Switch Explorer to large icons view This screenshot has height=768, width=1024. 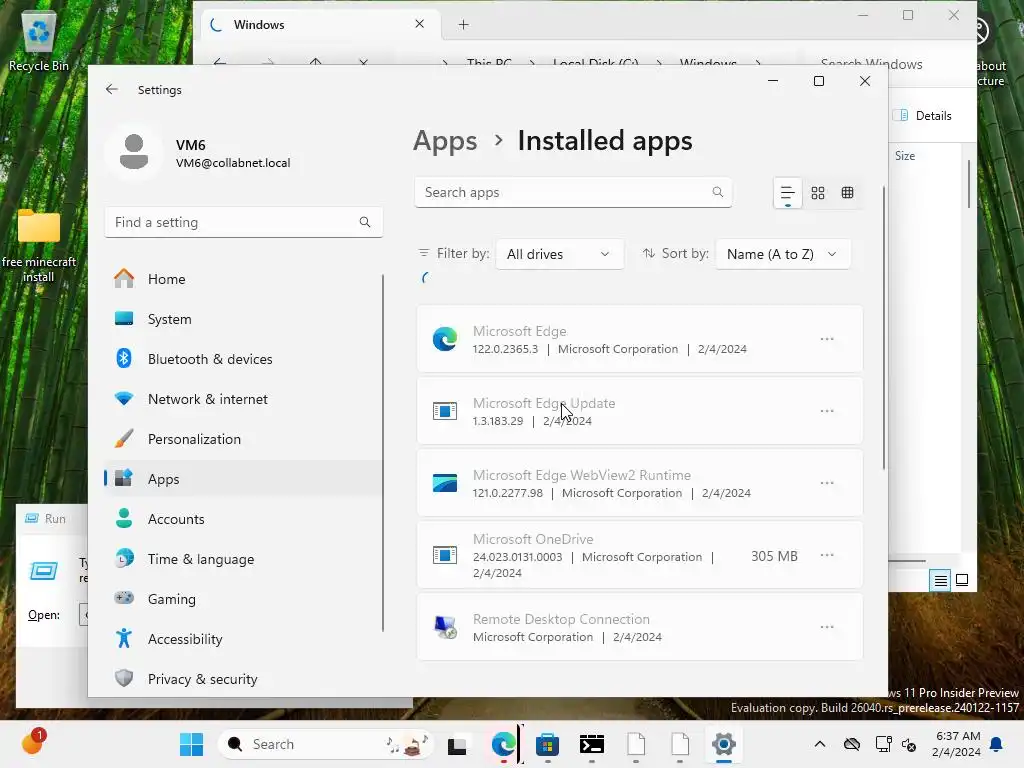[962, 580]
